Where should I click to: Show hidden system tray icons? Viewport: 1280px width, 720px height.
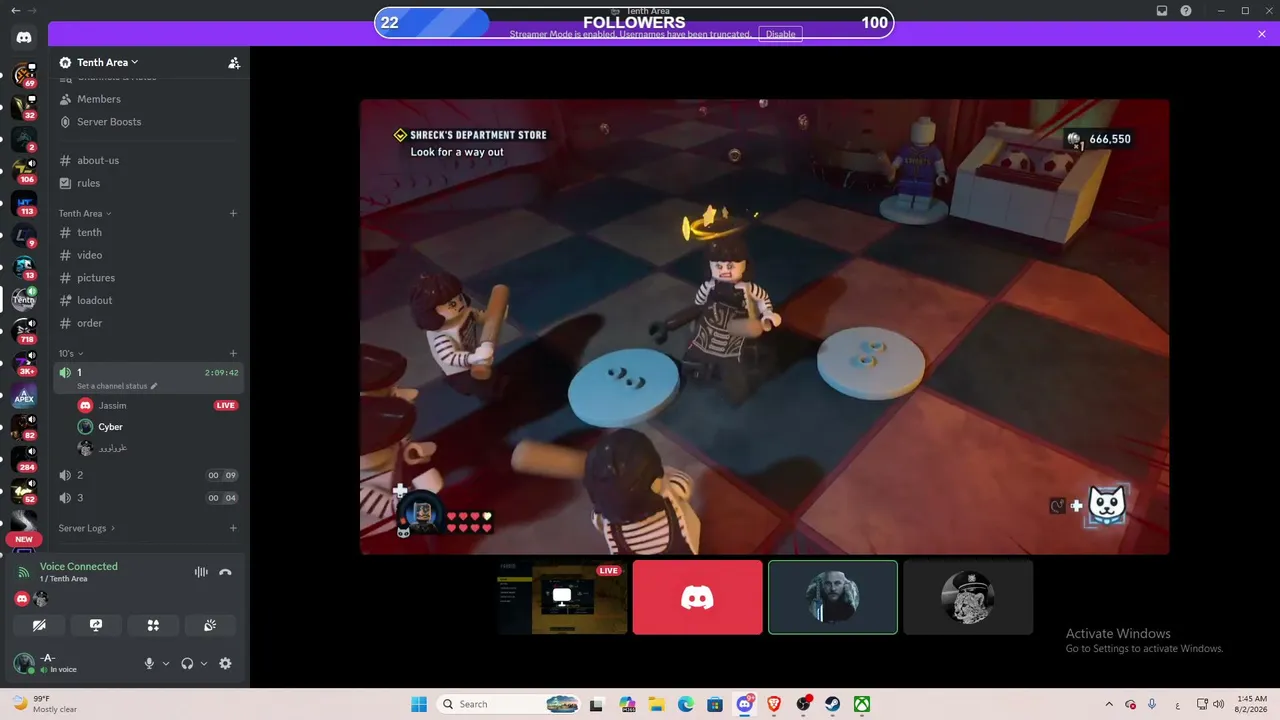tap(1108, 704)
